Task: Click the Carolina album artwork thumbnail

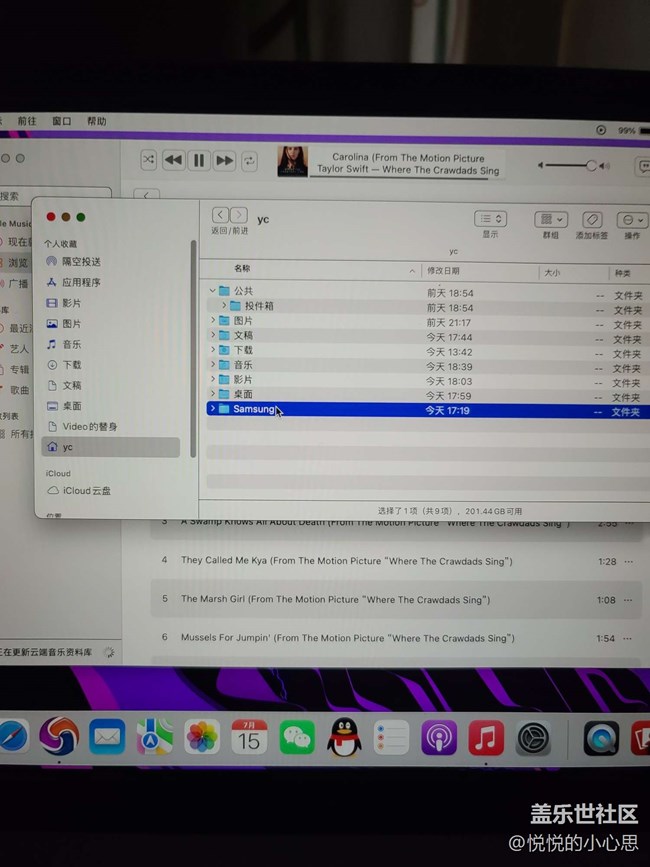Action: (292, 161)
